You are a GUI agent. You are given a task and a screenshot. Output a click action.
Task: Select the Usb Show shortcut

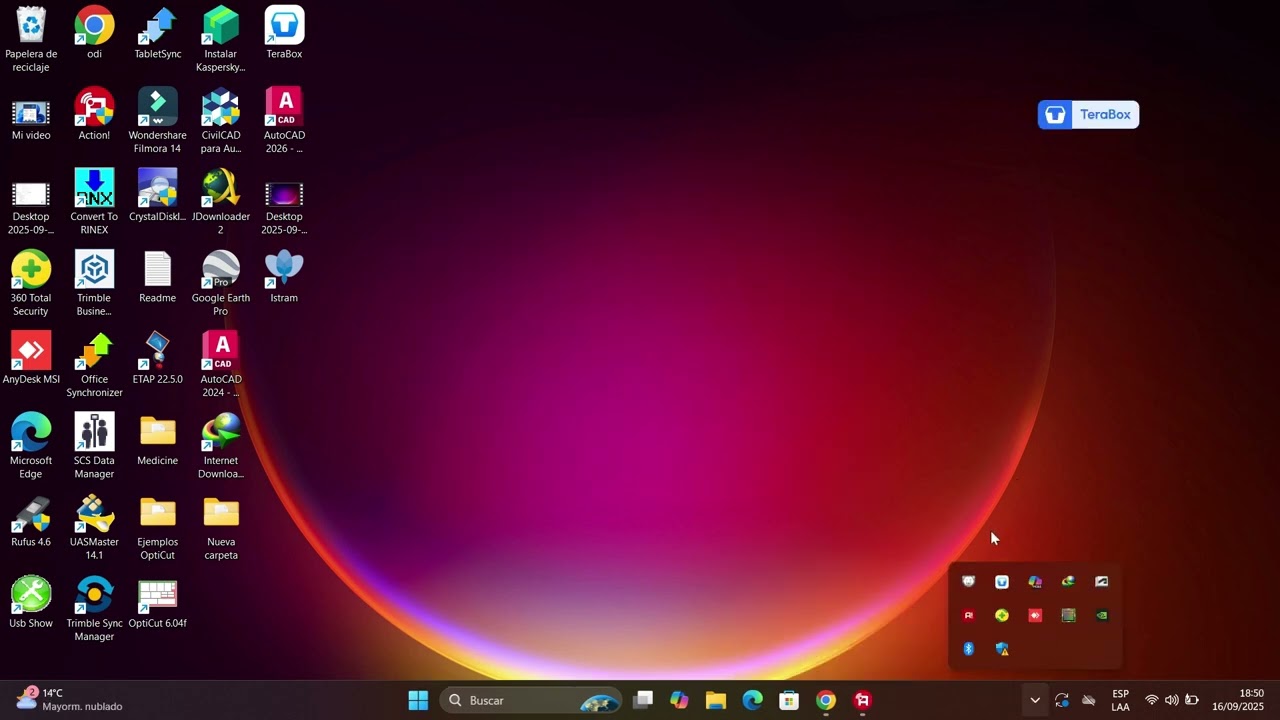click(x=31, y=602)
